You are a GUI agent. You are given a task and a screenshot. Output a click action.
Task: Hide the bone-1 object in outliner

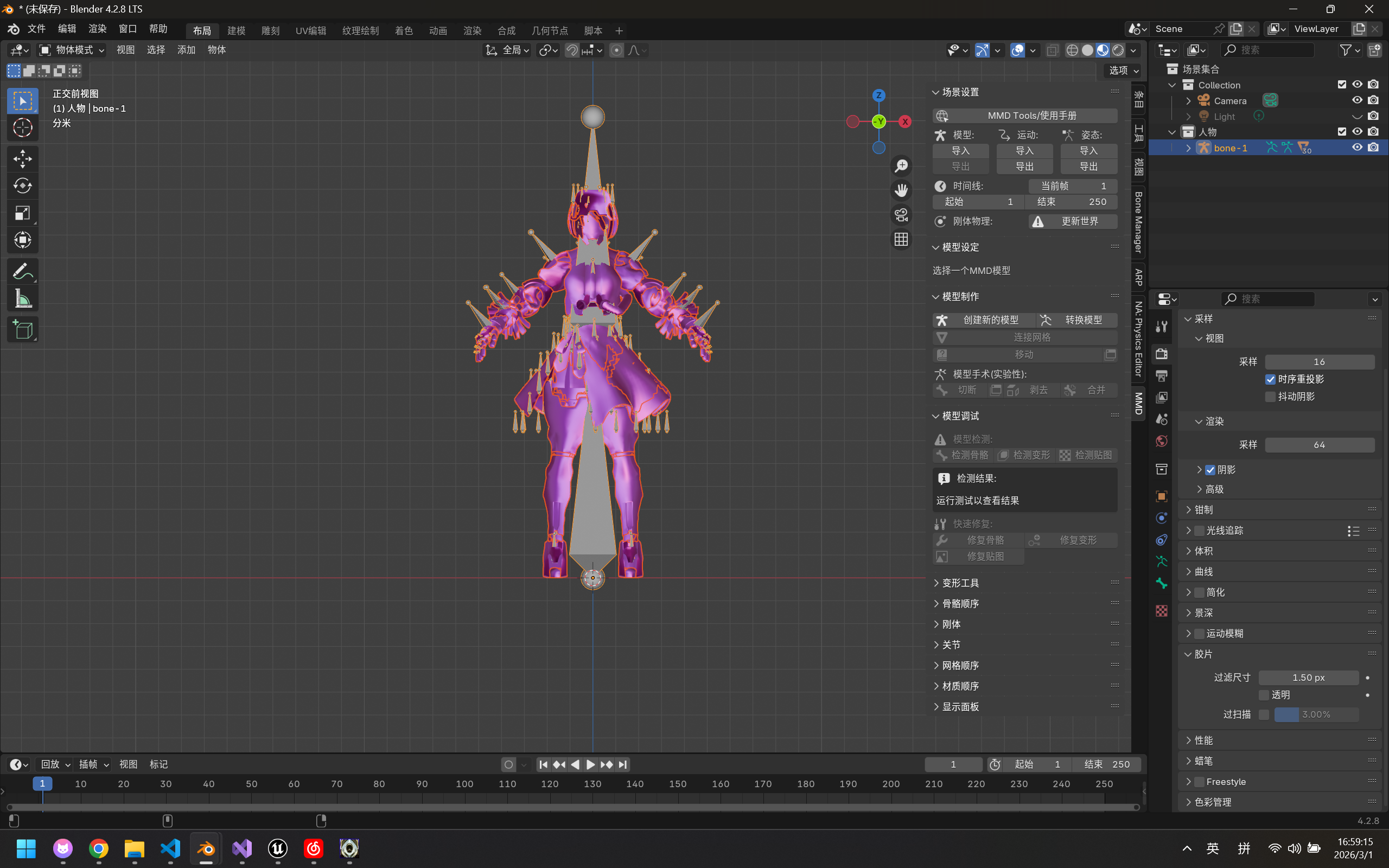click(x=1357, y=148)
